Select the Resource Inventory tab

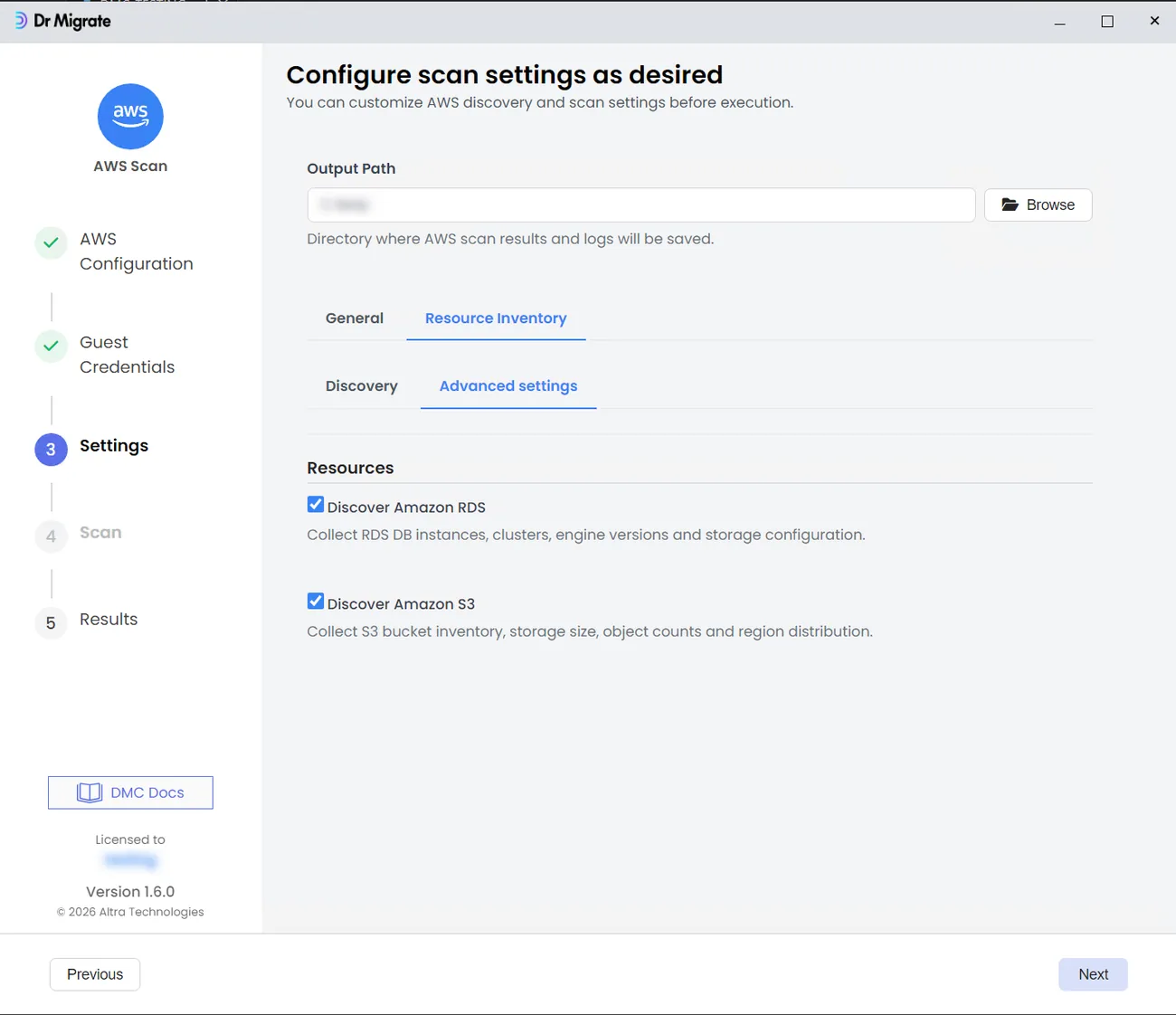[496, 318]
